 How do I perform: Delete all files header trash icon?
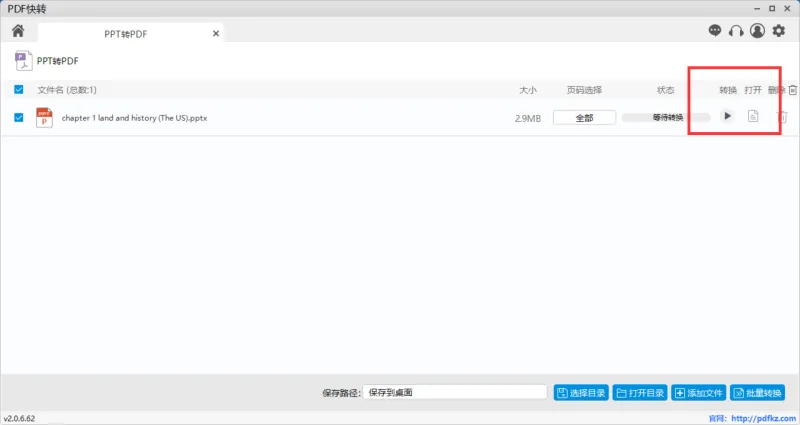pyautogui.click(x=792, y=90)
